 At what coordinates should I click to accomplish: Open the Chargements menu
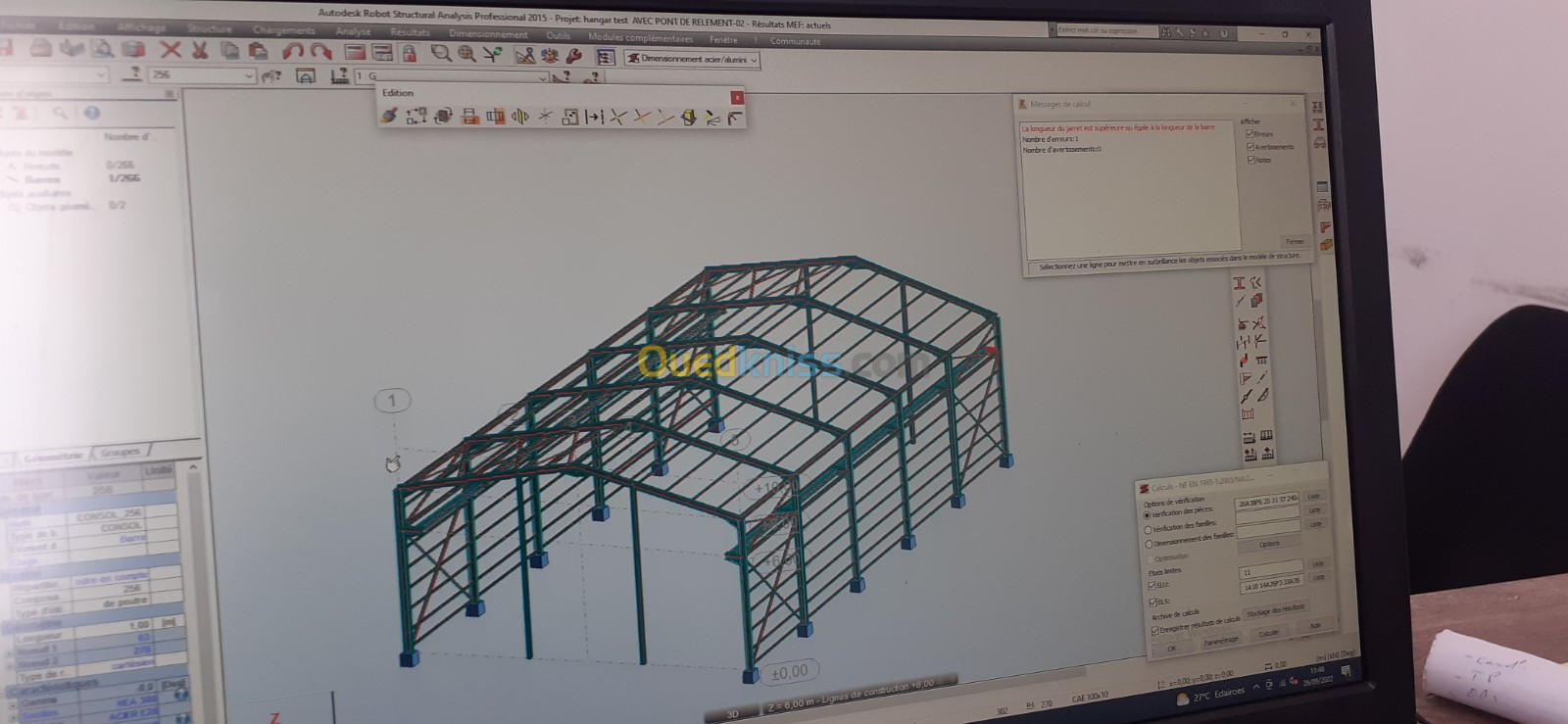coord(282,30)
